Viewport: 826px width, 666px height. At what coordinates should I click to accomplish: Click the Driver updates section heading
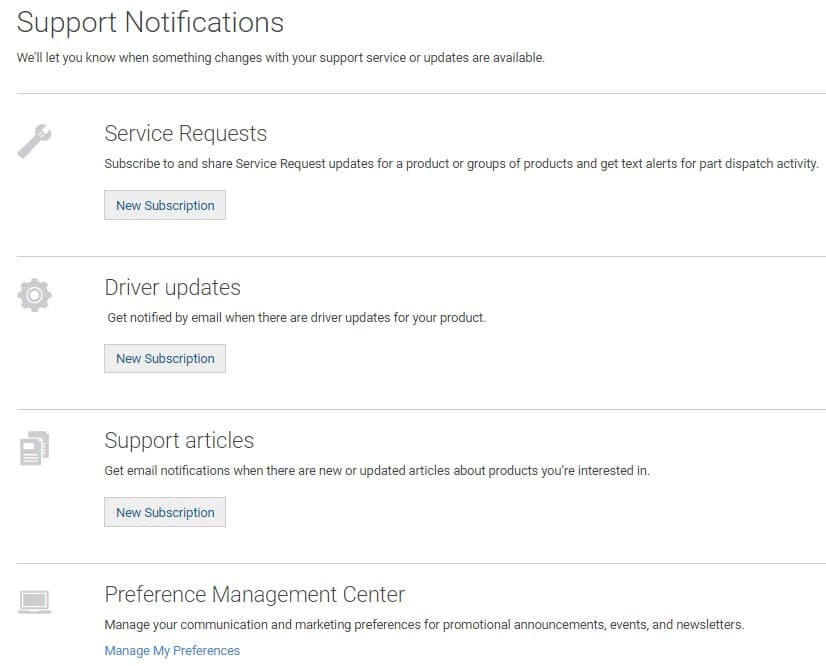click(172, 287)
